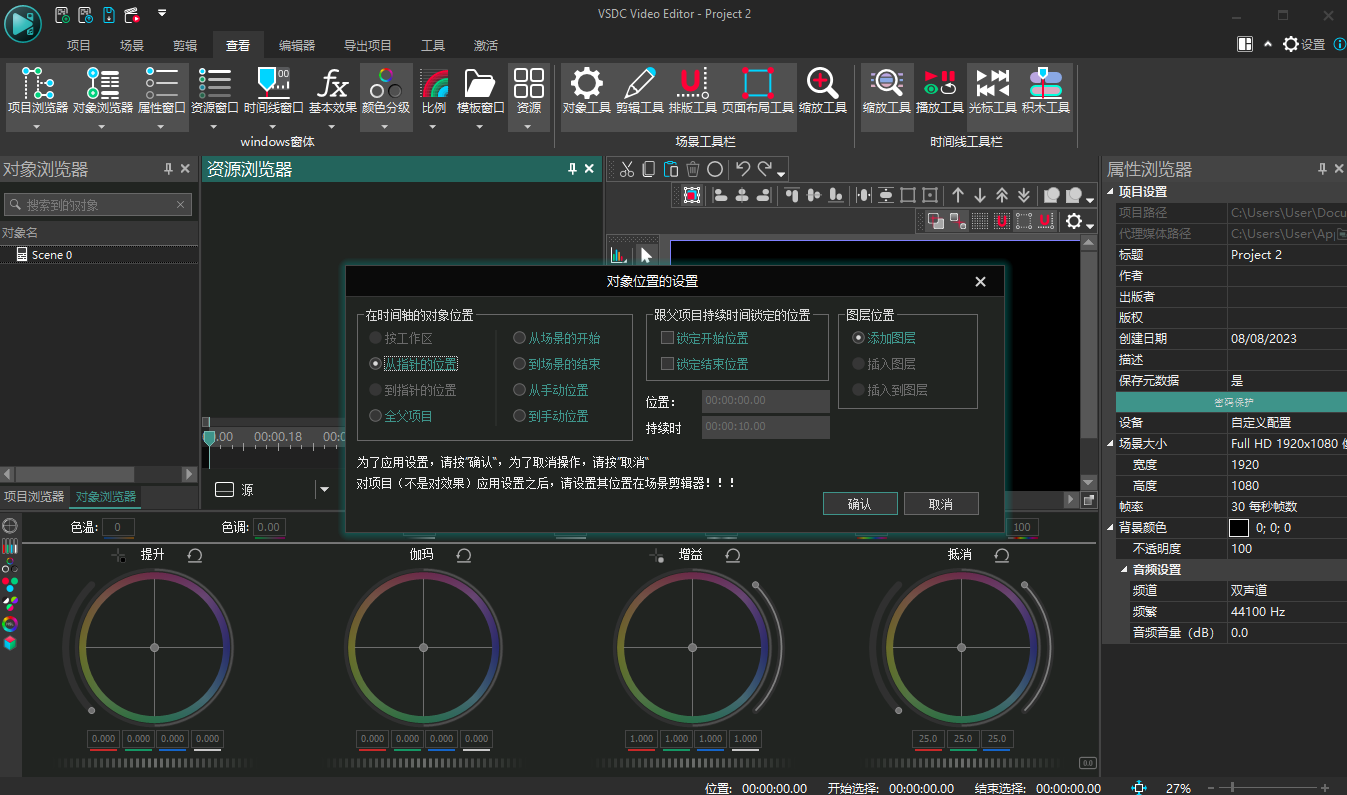Screen dimensions: 1347x795
Task: Click the 取消 button
Action: 941,504
